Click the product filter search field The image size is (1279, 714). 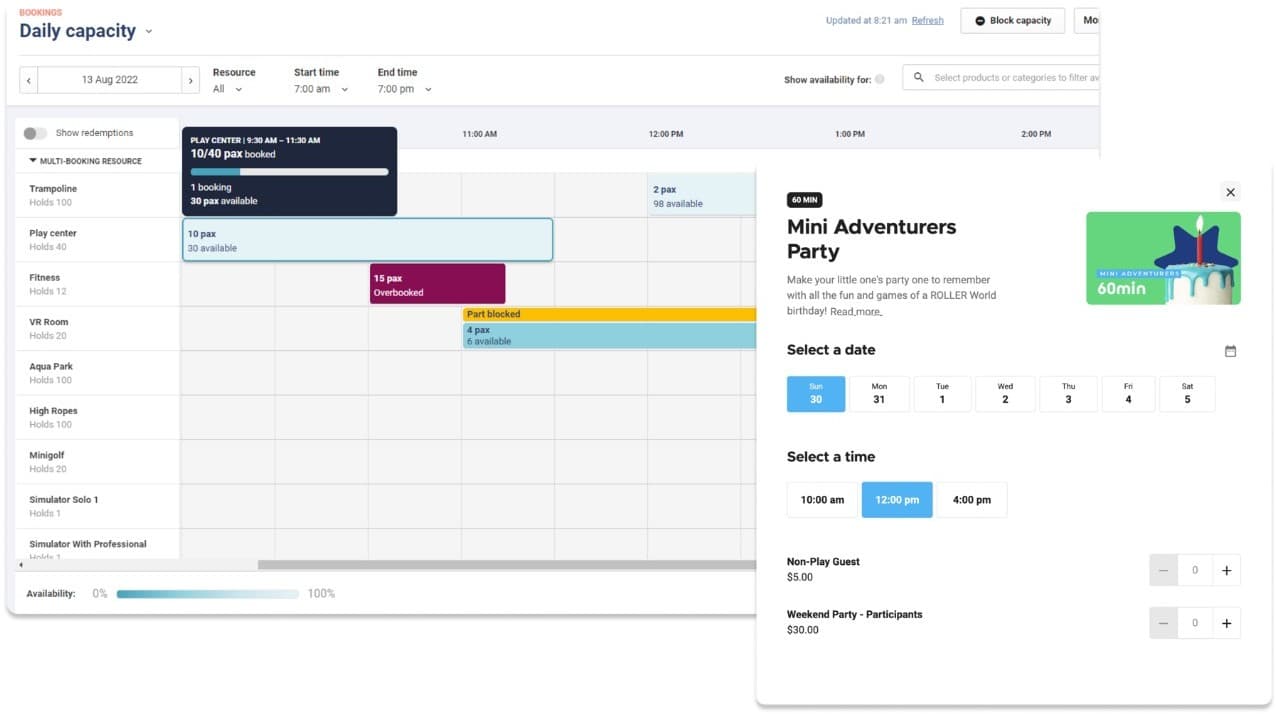(x=1001, y=77)
